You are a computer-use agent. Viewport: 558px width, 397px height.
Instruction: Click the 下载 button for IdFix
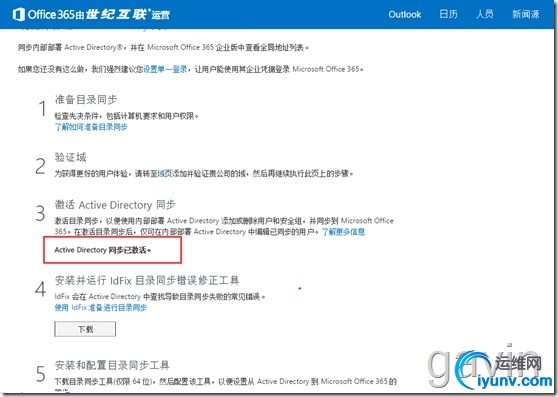coord(85,329)
